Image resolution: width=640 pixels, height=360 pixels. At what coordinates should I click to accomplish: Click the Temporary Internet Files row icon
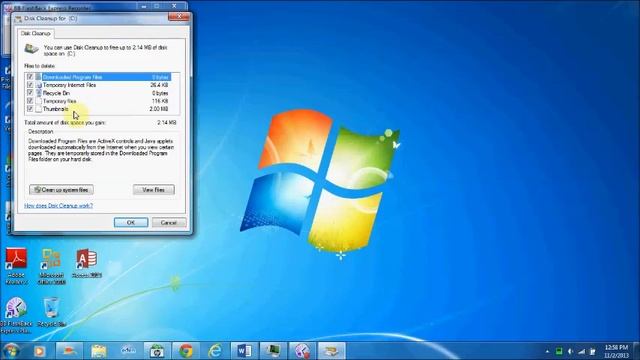[x=39, y=85]
